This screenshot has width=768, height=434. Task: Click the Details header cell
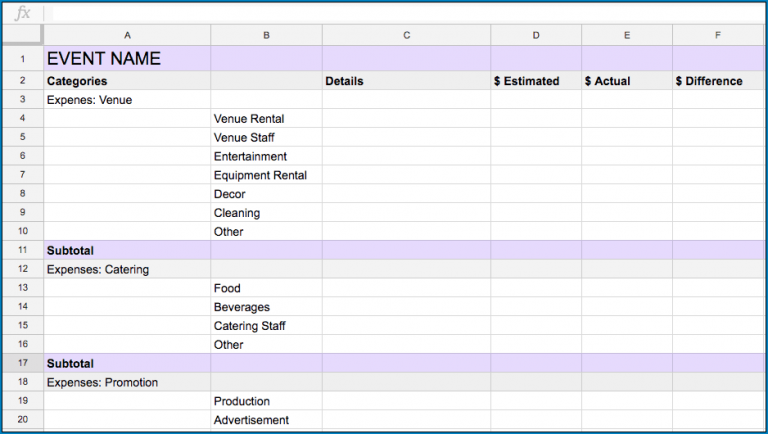tap(406, 81)
